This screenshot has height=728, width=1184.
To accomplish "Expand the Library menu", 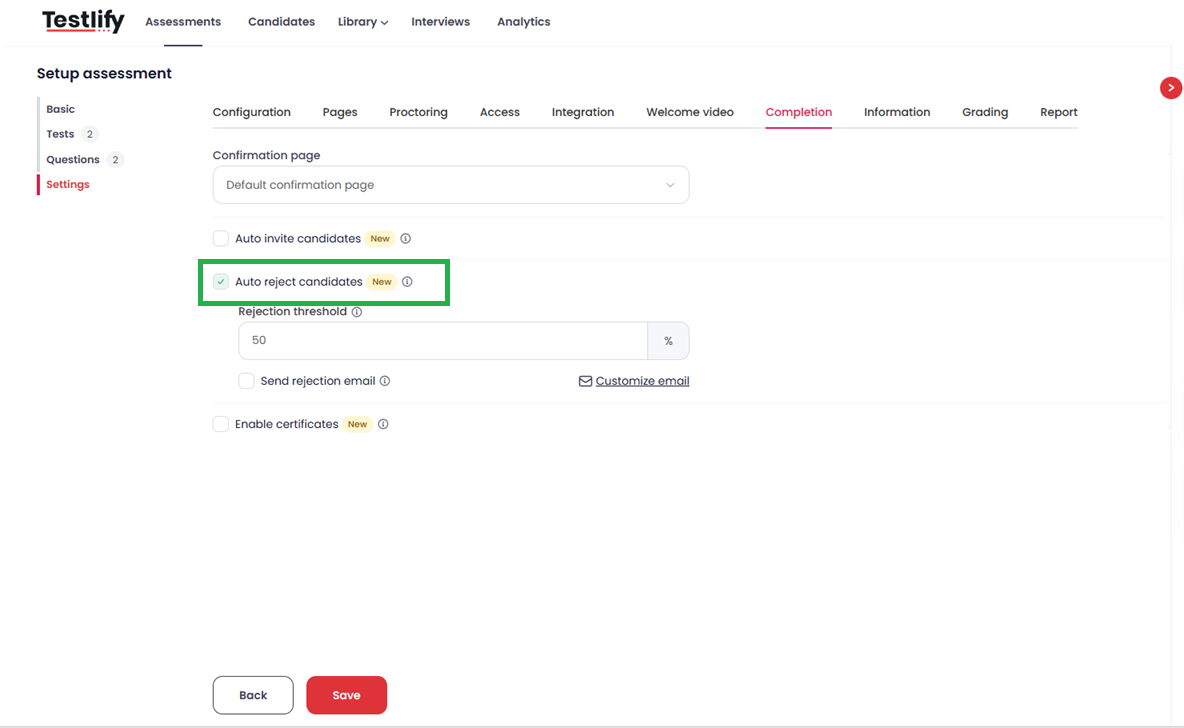I will tap(362, 22).
